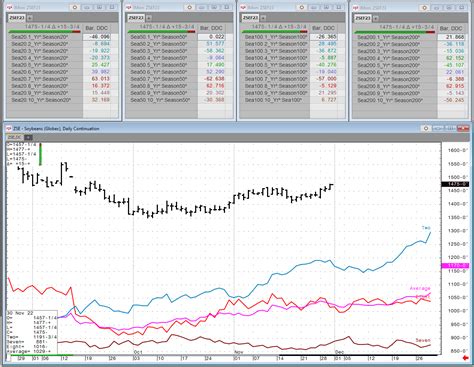The image size is (474, 367).
Task: Click the Oct label on time axis
Action: pos(138,352)
